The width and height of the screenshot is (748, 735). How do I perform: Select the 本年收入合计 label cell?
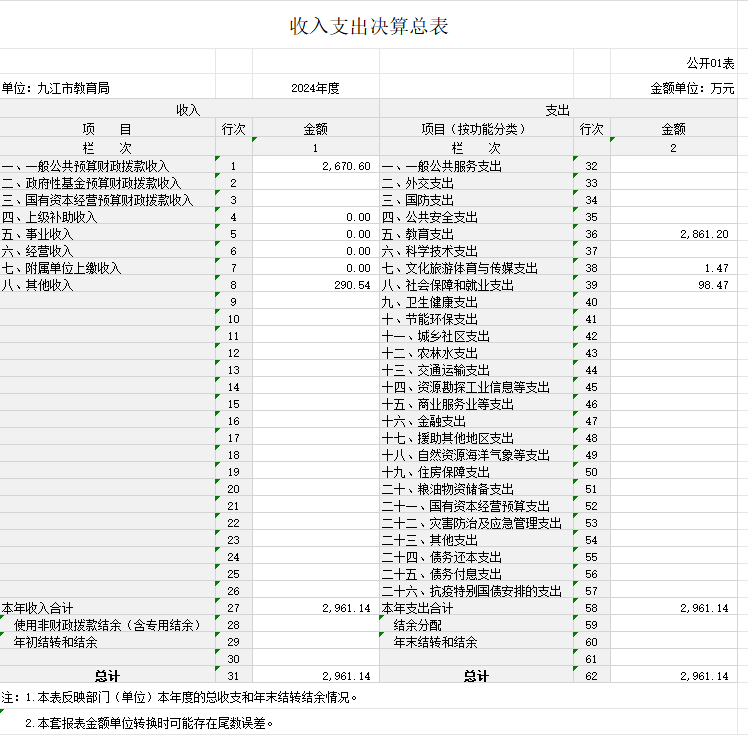point(38,608)
